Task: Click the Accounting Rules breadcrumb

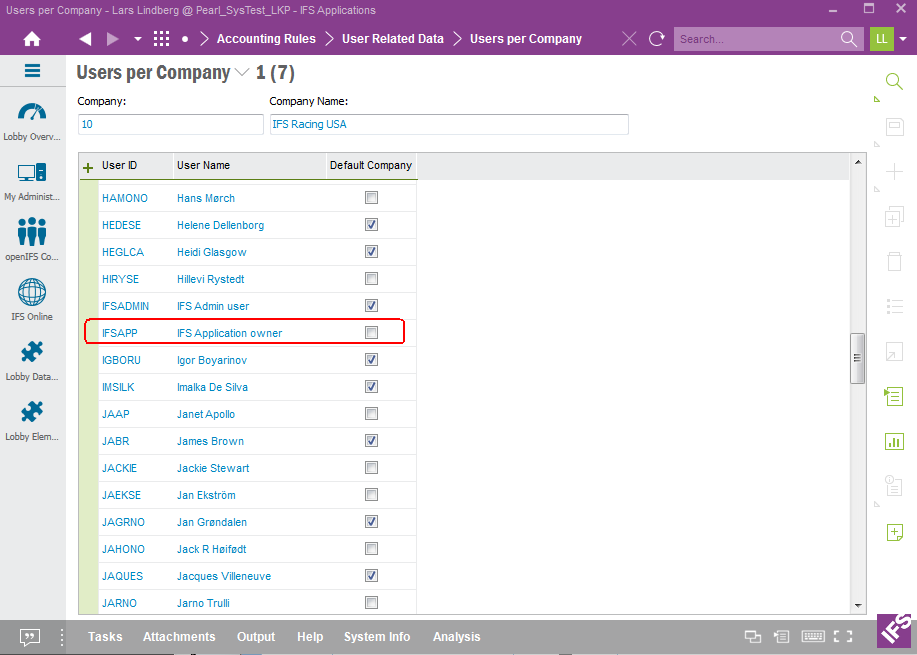Action: [266, 39]
